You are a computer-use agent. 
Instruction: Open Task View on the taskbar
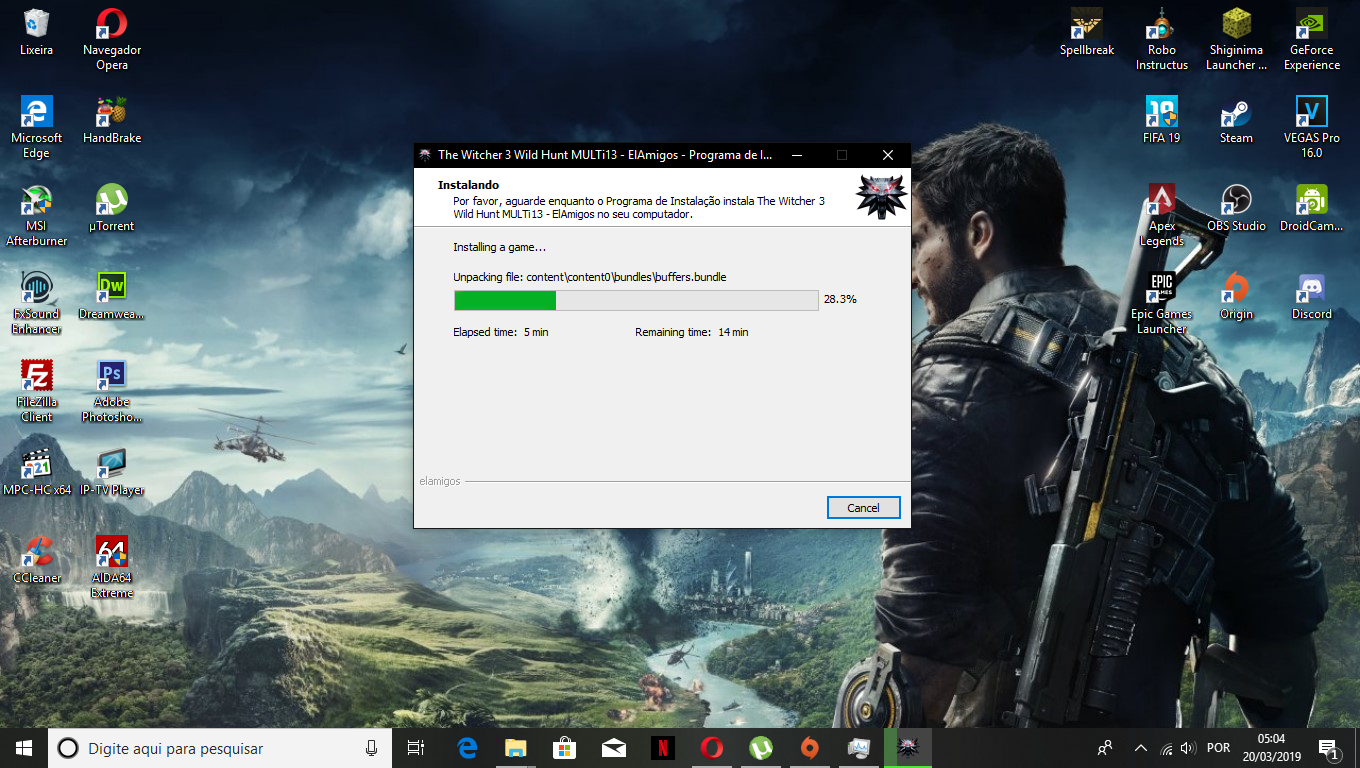[x=416, y=748]
